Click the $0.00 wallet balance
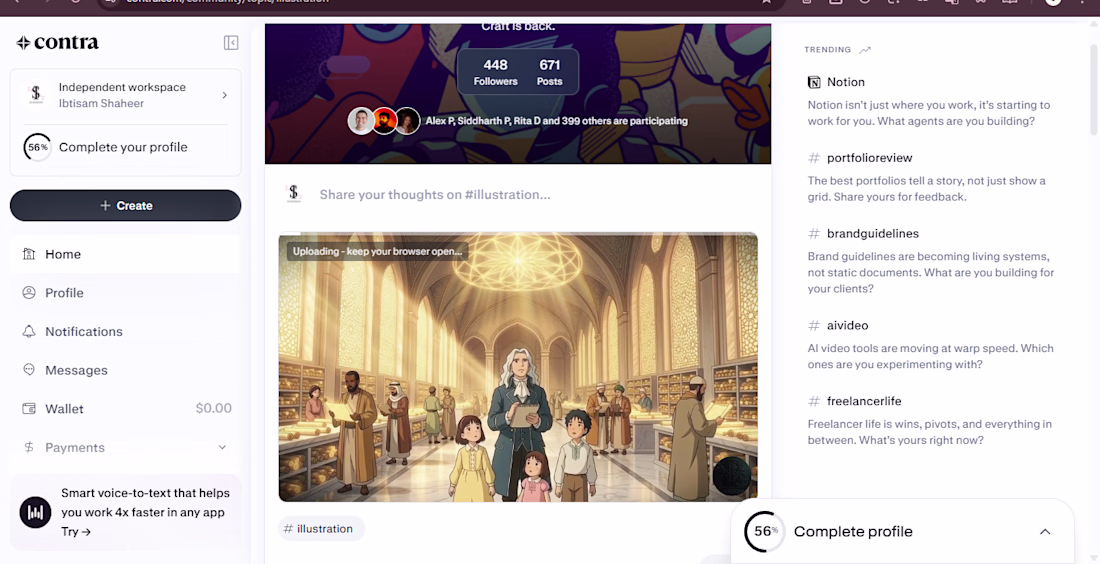1100x564 pixels. click(213, 408)
